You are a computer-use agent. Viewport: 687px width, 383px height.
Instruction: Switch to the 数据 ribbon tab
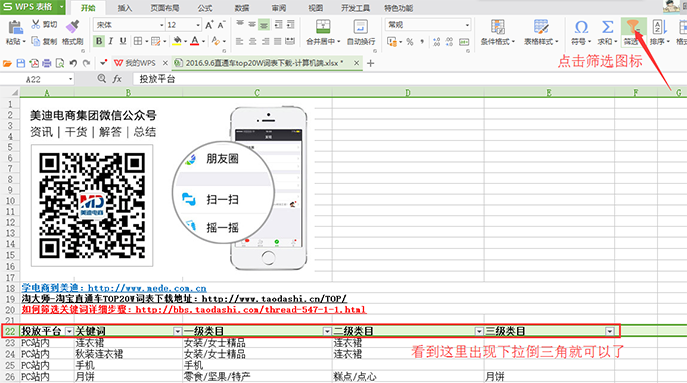pos(242,8)
